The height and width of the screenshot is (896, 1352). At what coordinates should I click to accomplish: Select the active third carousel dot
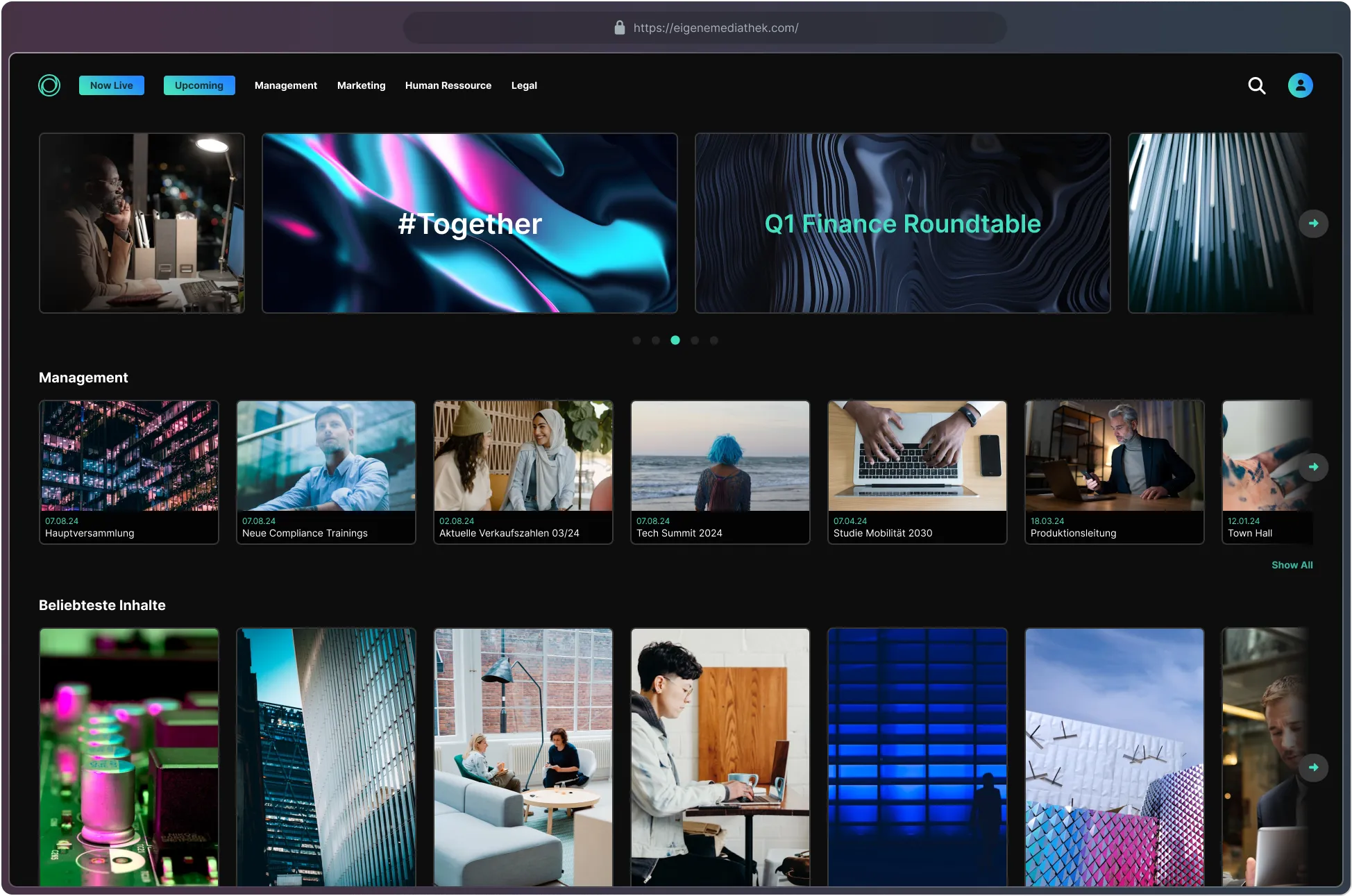click(675, 340)
